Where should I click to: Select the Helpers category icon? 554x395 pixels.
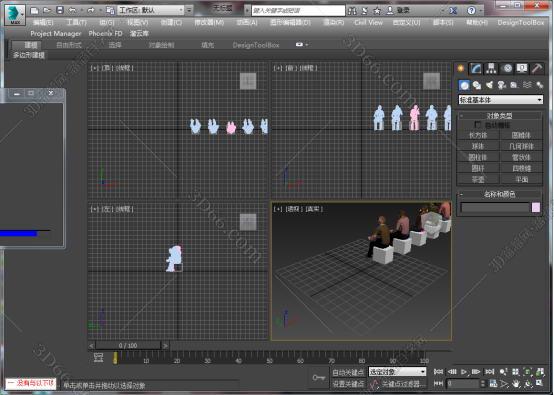click(x=514, y=85)
